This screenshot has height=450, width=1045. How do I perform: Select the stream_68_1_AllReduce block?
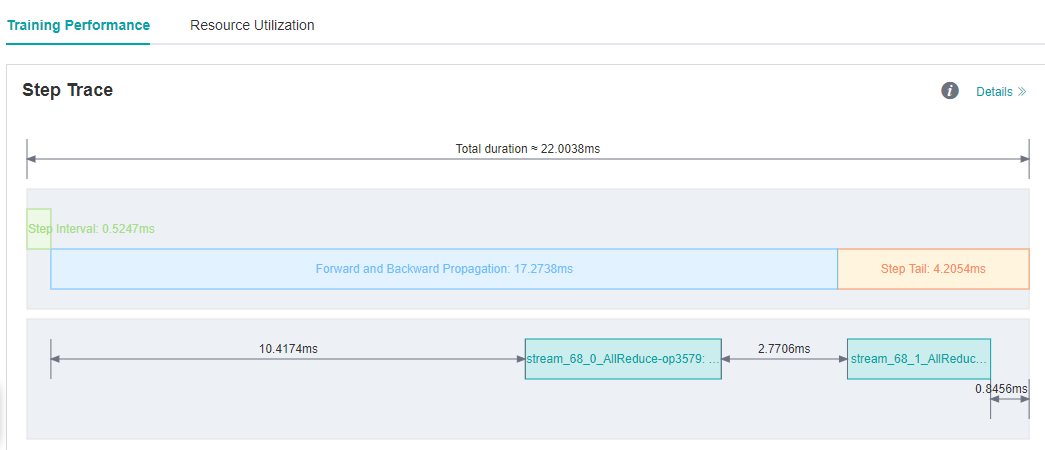pyautogui.click(x=918, y=358)
